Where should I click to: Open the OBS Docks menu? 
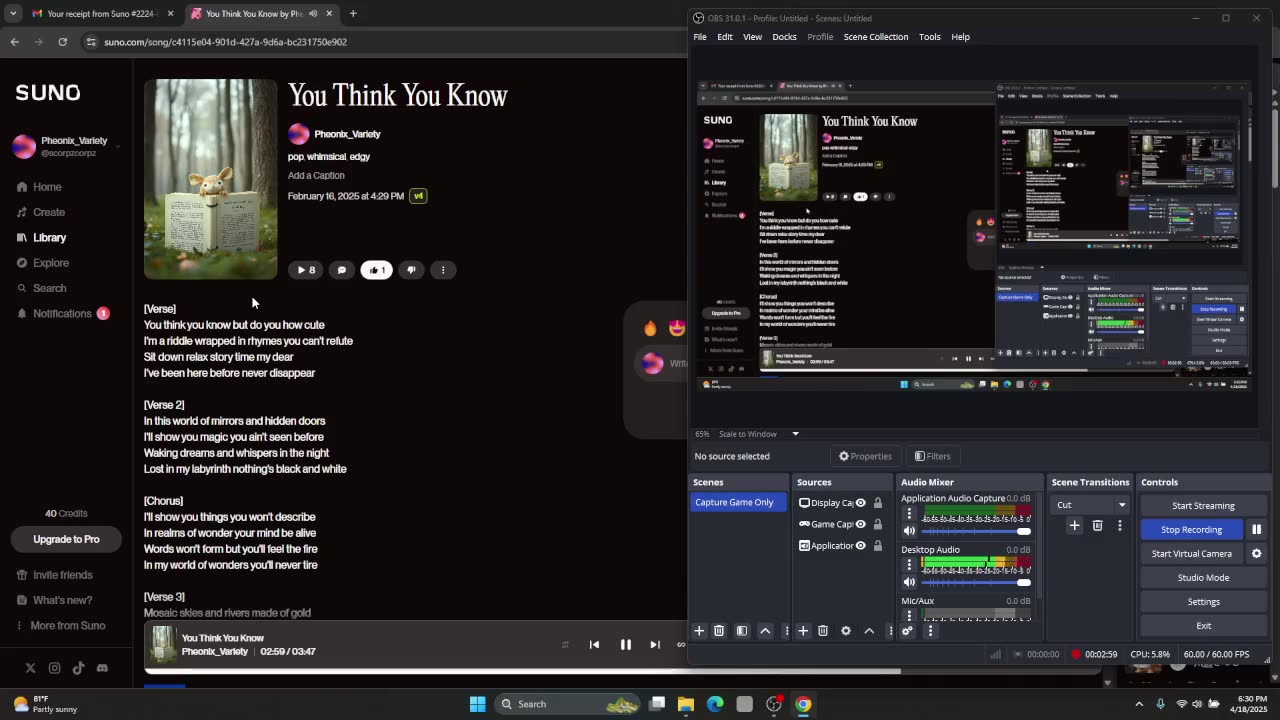[784, 37]
